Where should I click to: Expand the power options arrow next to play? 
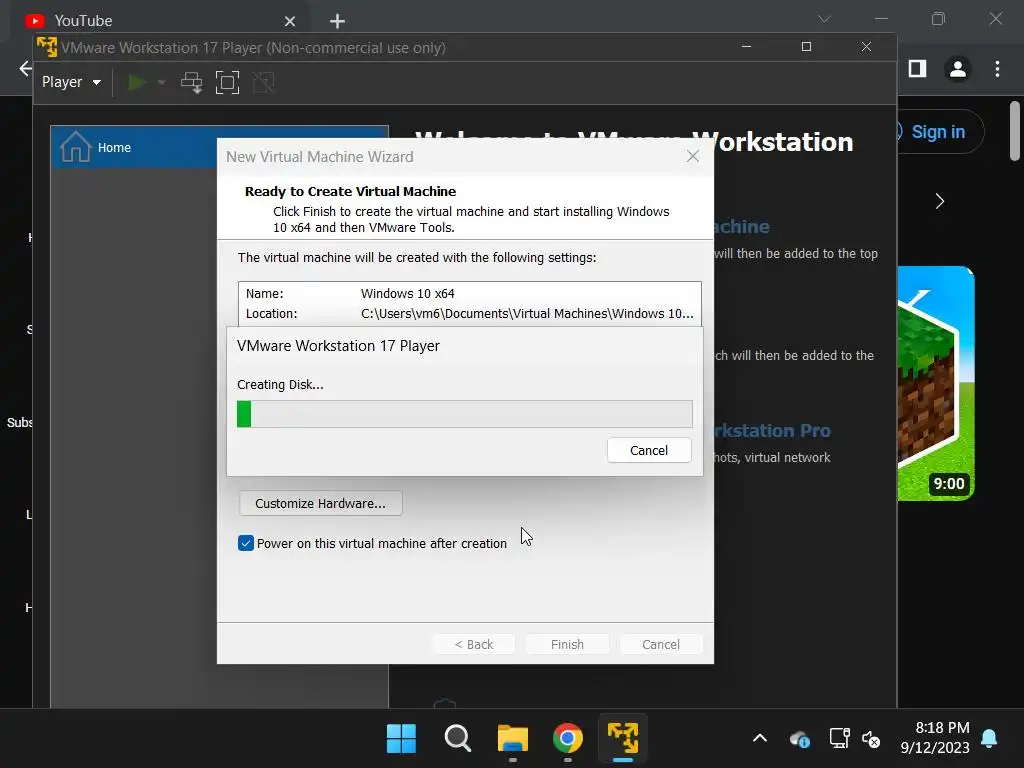tap(161, 82)
